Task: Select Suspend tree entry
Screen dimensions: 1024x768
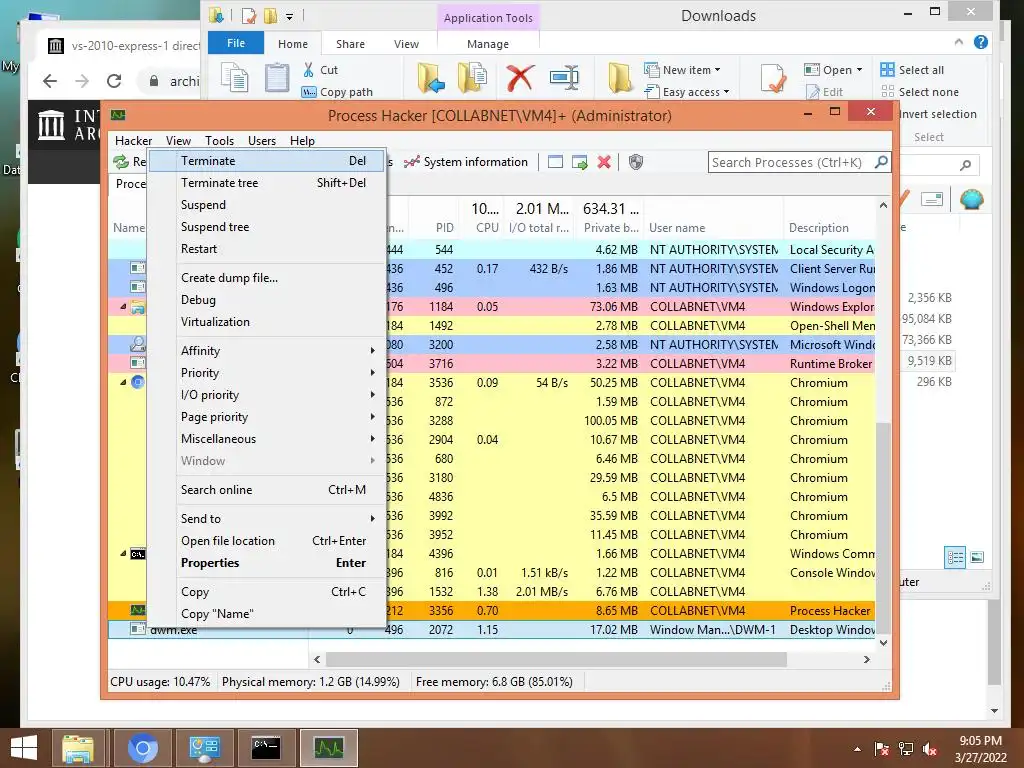Action: 267,227
